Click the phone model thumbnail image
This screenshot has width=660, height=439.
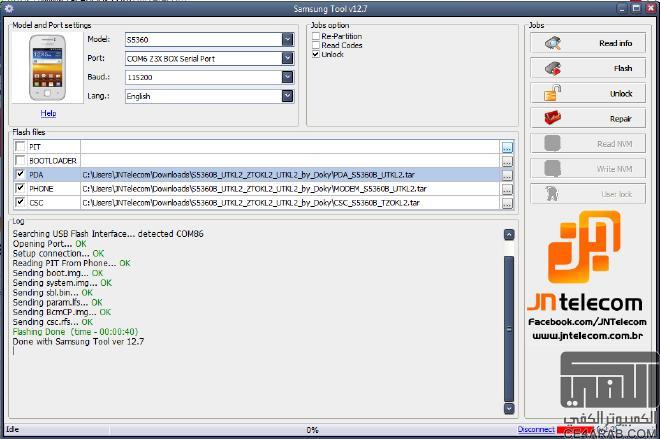point(47,67)
